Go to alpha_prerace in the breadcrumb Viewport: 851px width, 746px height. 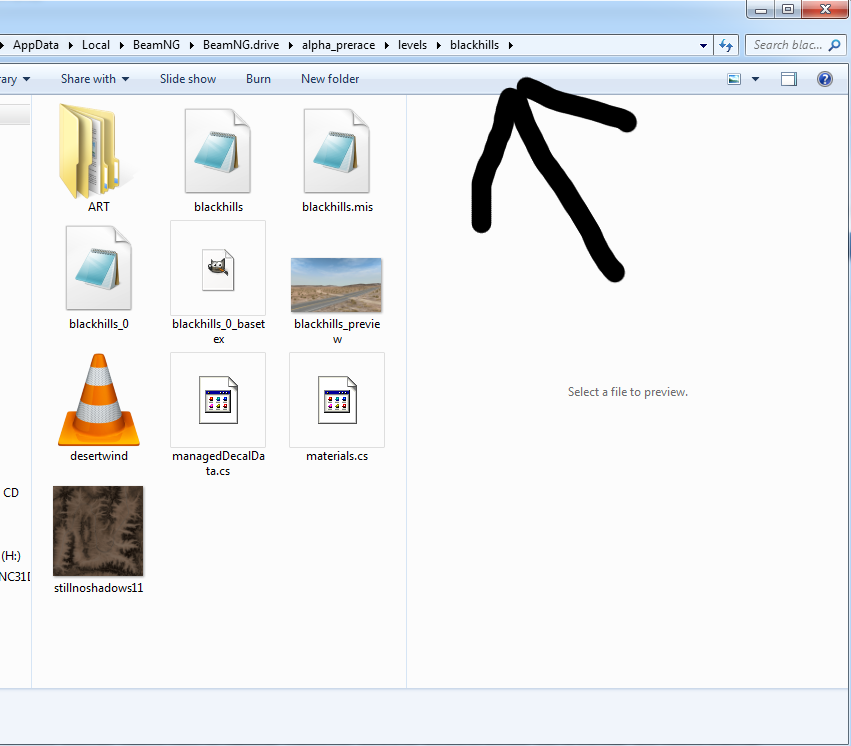[x=339, y=45]
